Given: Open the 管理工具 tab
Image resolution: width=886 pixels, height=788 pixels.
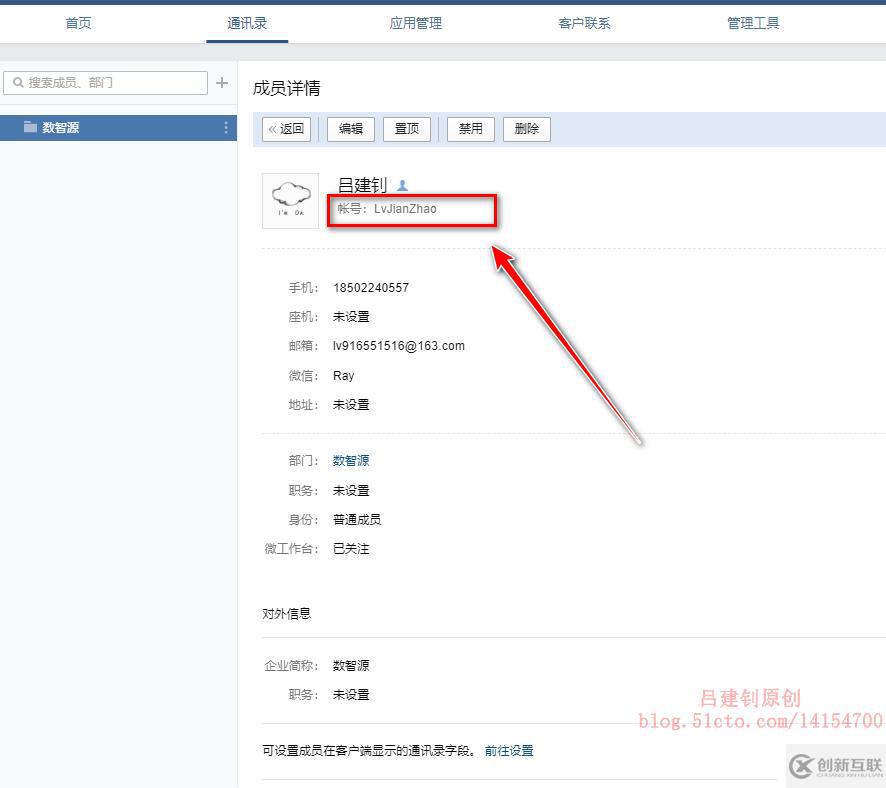Looking at the screenshot, I should point(753,22).
